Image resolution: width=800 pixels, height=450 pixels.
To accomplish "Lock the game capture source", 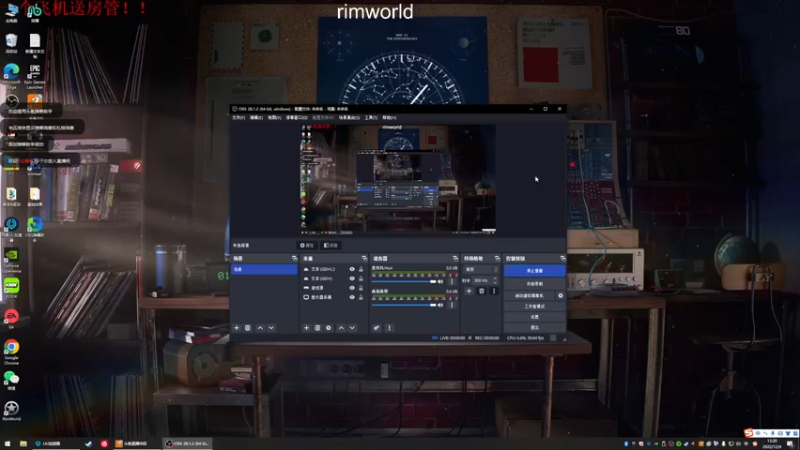I will point(361,288).
